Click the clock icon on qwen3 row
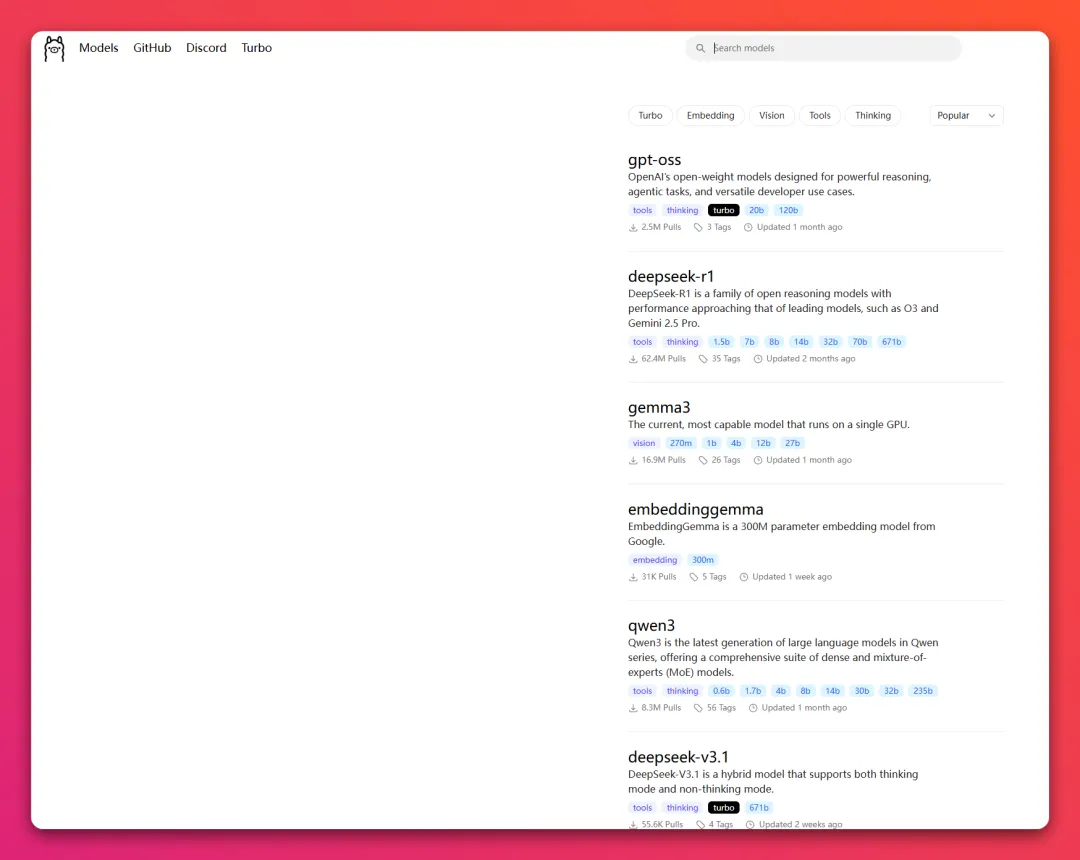This screenshot has height=860, width=1080. point(753,708)
